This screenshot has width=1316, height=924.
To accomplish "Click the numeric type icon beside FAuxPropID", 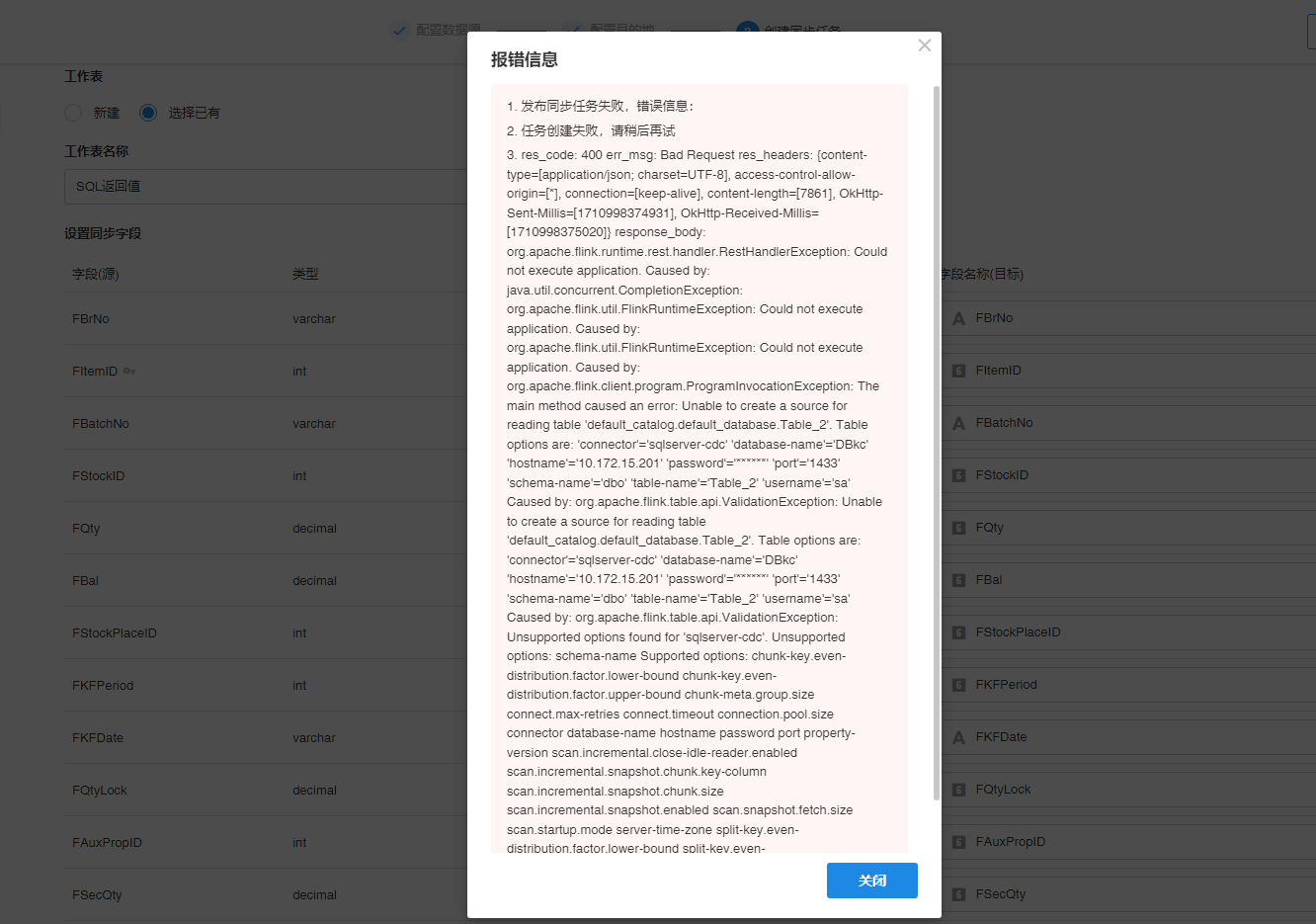I will coord(958,842).
